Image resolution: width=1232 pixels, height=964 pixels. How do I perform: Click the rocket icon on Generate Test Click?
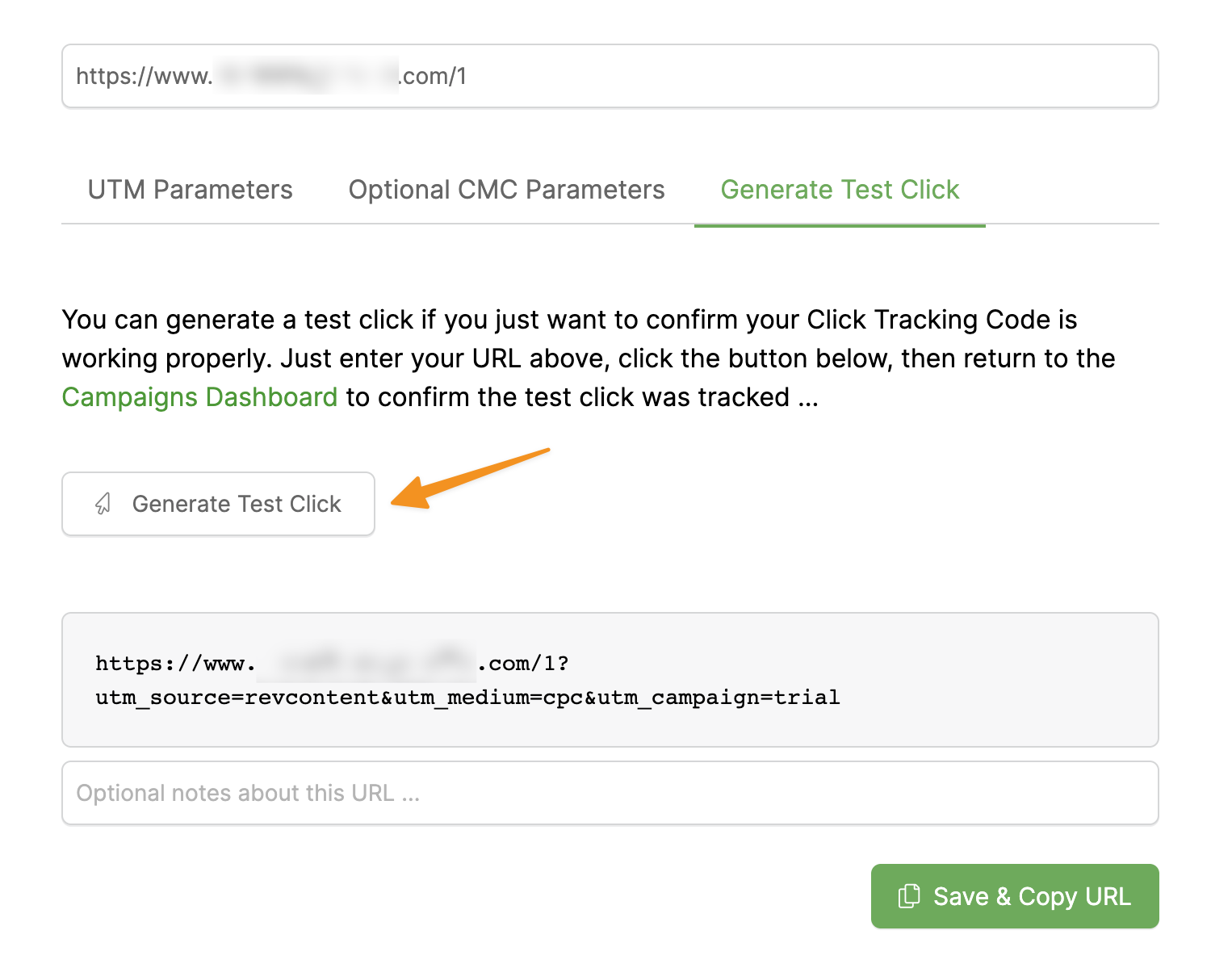tap(103, 504)
